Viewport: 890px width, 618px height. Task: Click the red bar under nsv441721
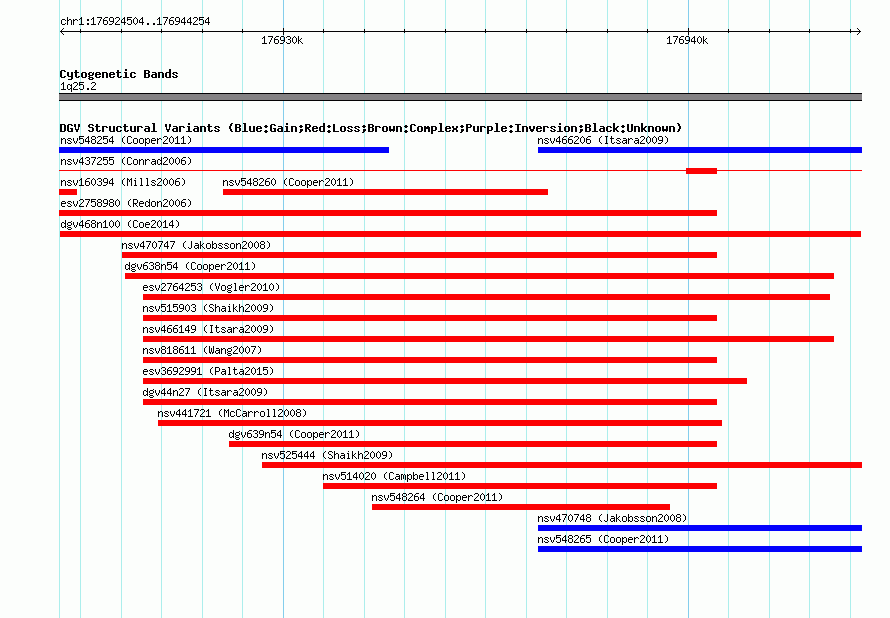(440, 423)
